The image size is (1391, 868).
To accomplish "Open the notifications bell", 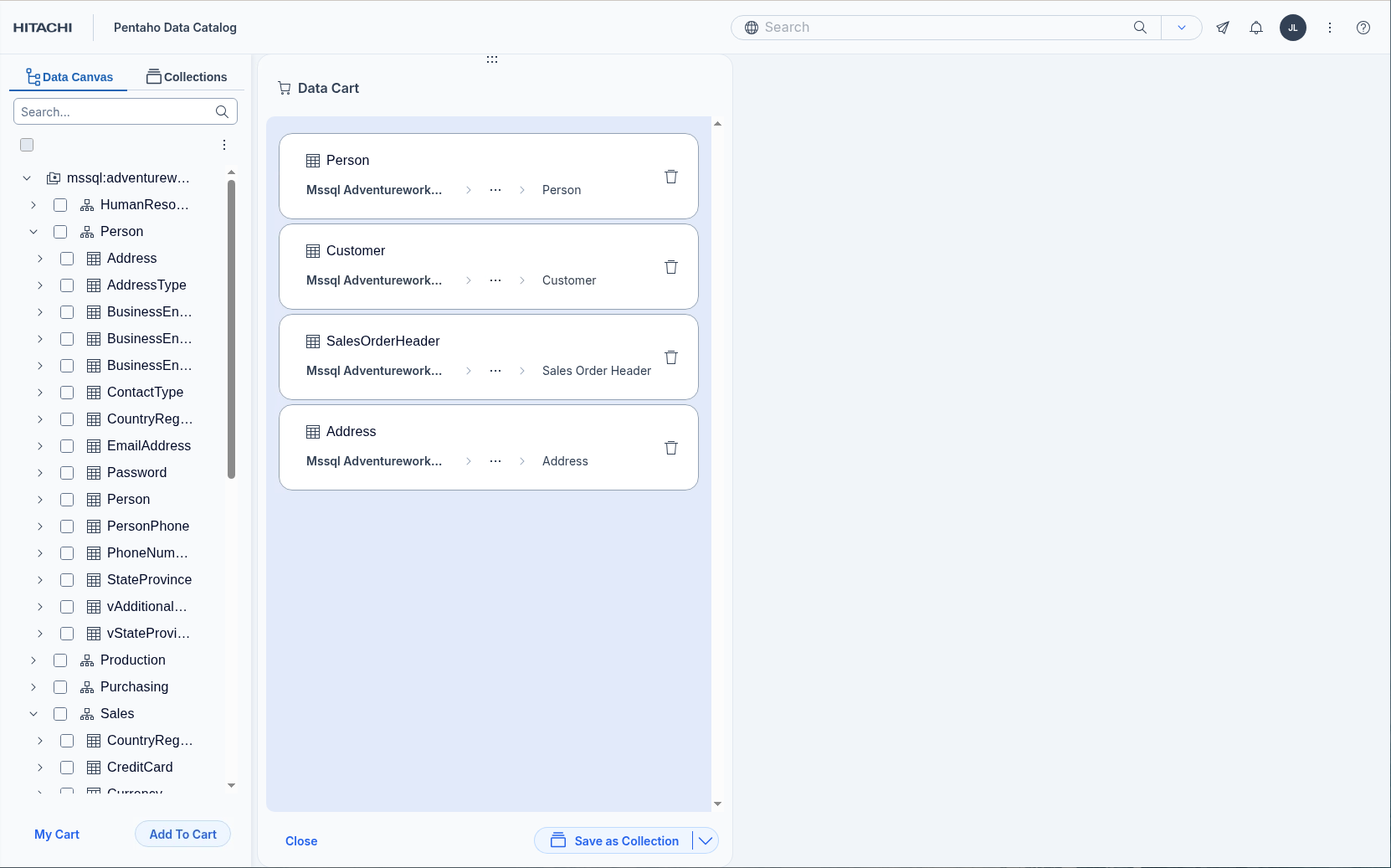I will pos(1255,28).
